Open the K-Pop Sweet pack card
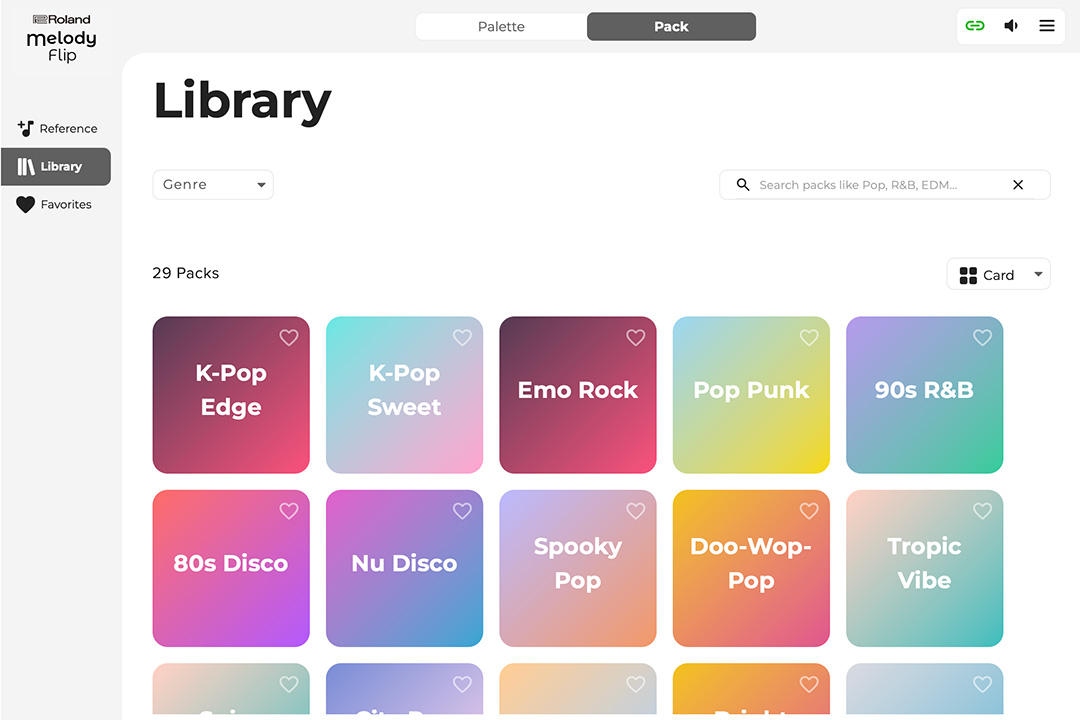 [x=404, y=395]
